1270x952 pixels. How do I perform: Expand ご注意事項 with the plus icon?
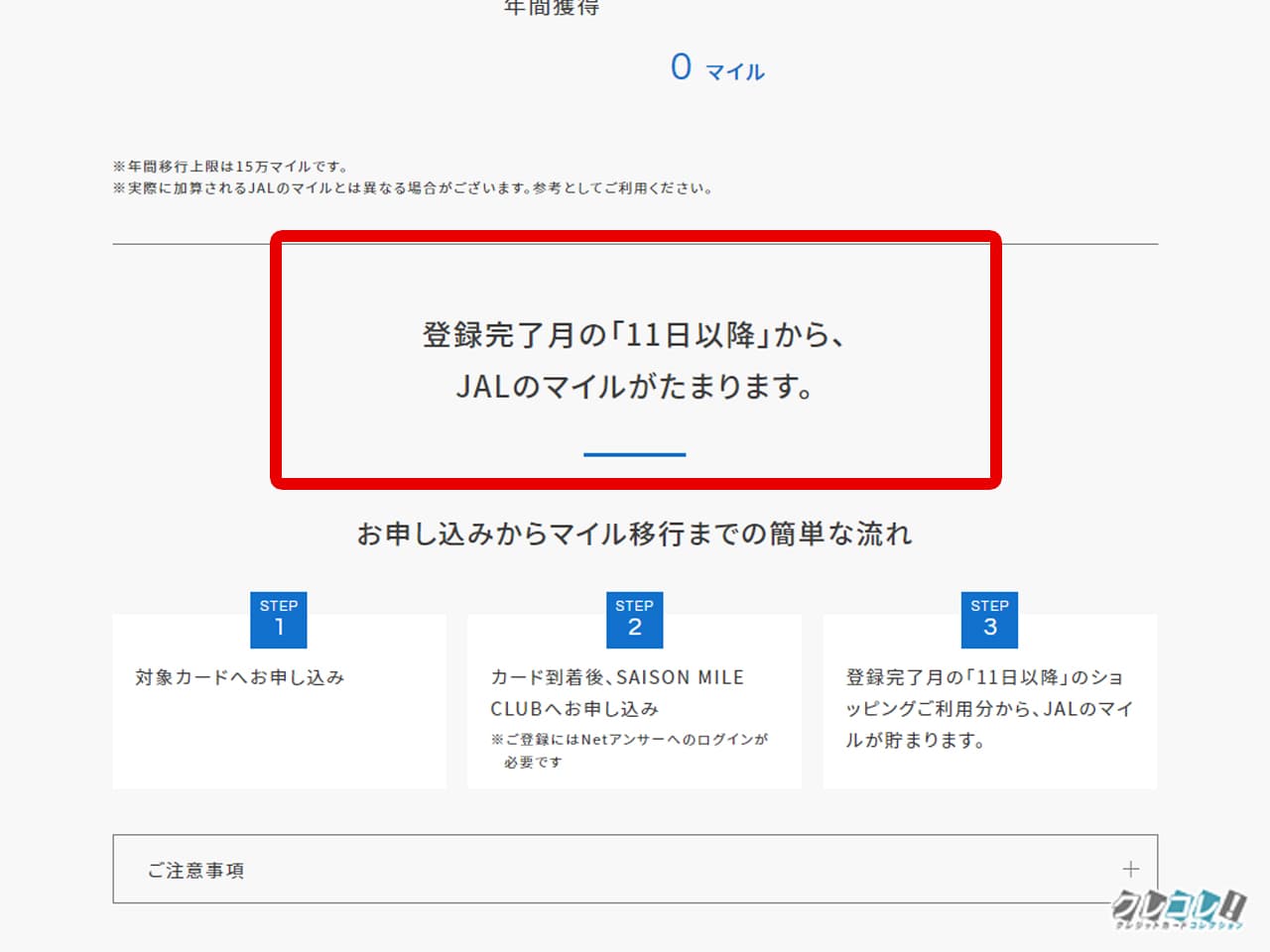1130,870
